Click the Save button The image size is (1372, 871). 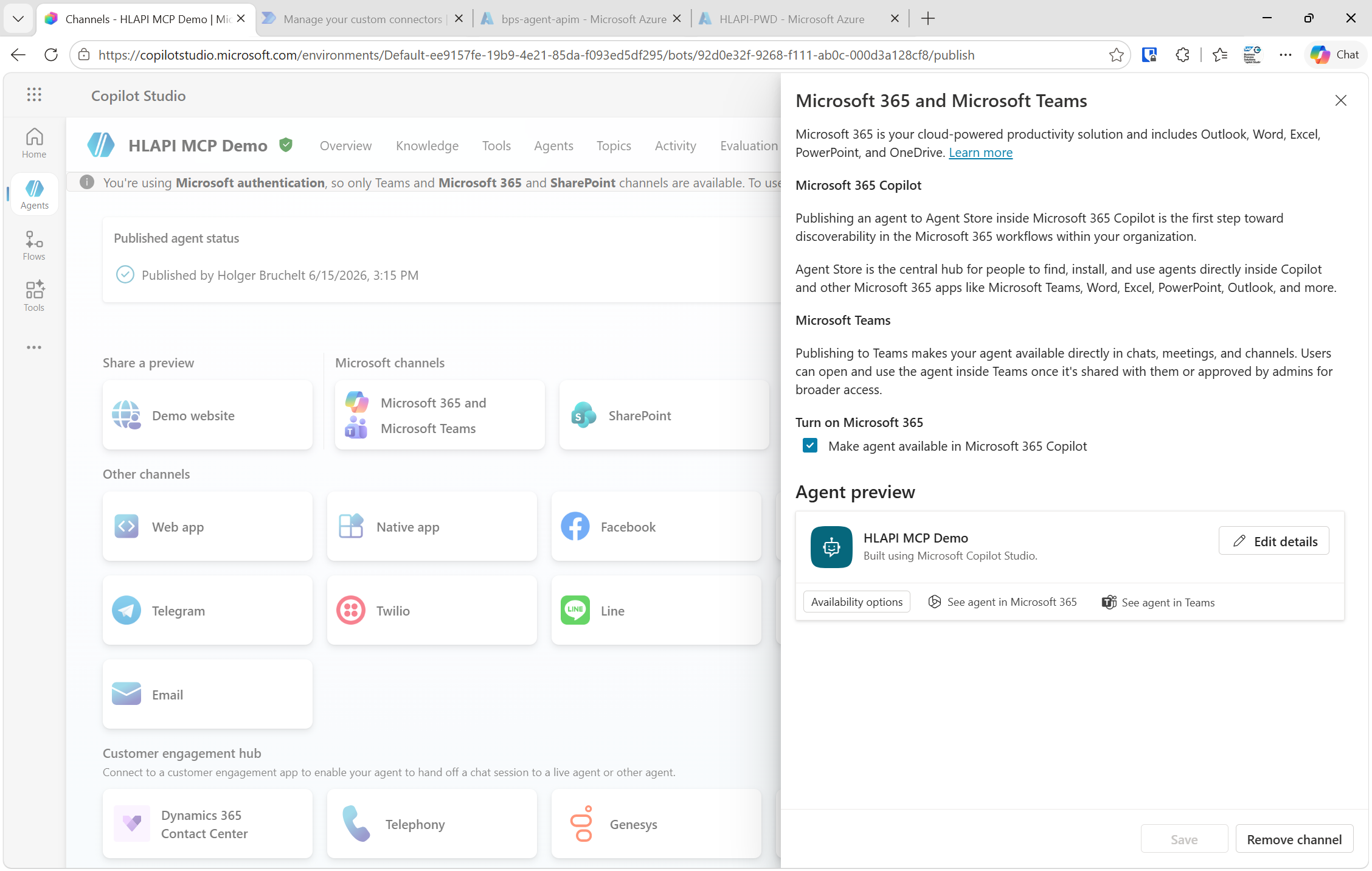pos(1184,839)
